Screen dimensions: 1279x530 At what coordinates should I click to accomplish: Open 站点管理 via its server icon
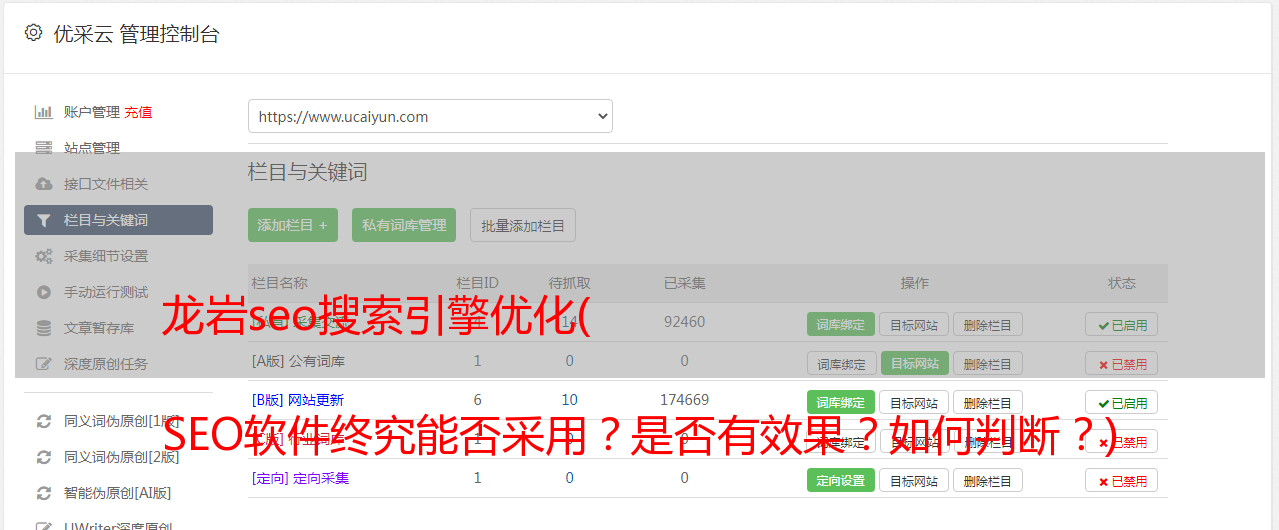(x=44, y=148)
